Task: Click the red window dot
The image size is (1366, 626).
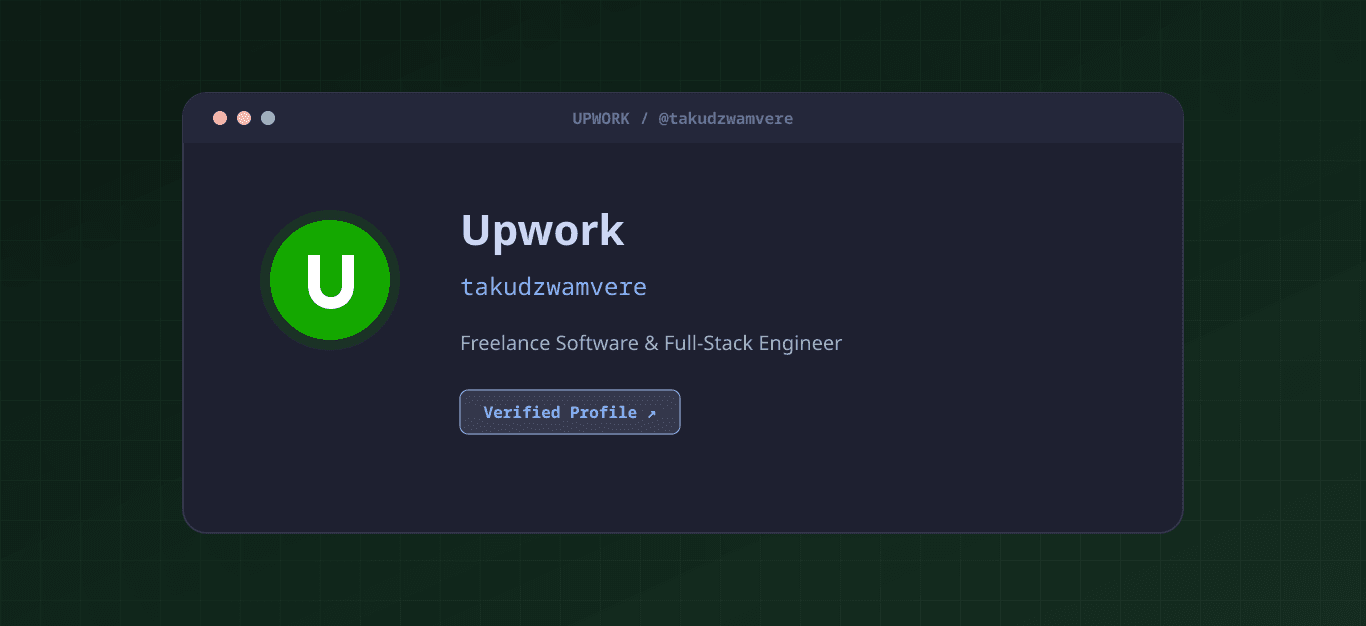Action: (220, 118)
